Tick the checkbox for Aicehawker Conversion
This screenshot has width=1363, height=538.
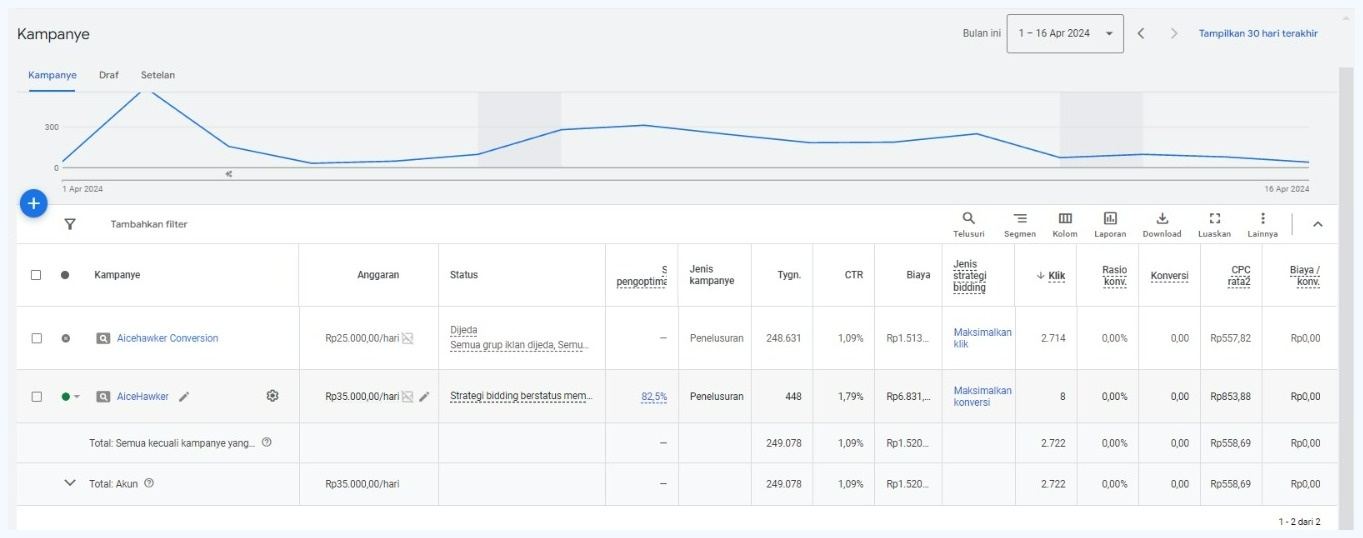tap(36, 338)
